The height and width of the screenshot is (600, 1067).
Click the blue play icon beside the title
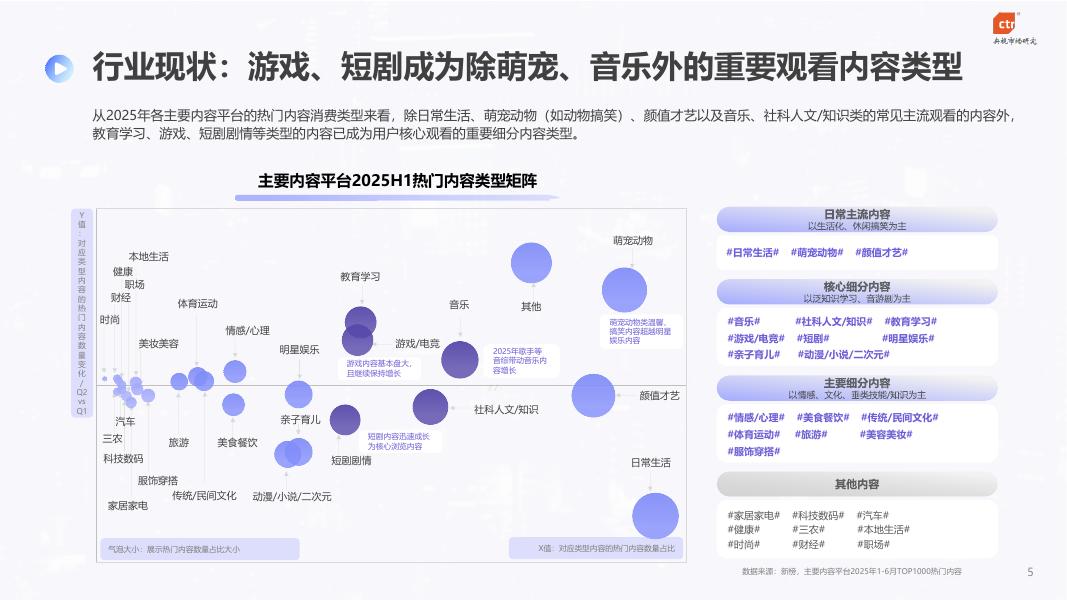[x=59, y=68]
